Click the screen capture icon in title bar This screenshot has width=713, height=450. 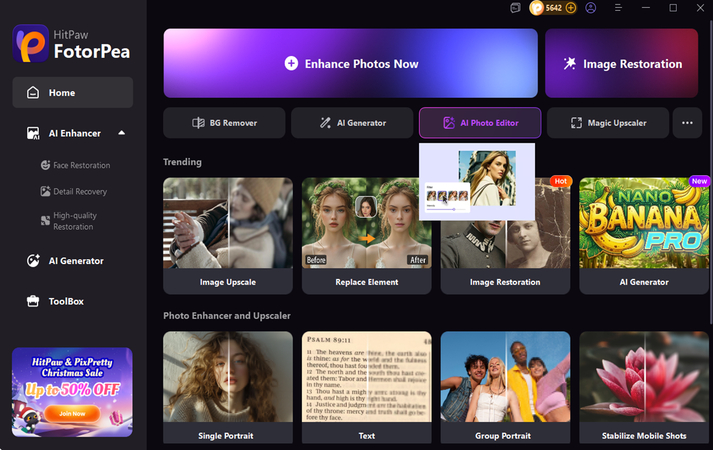click(515, 8)
